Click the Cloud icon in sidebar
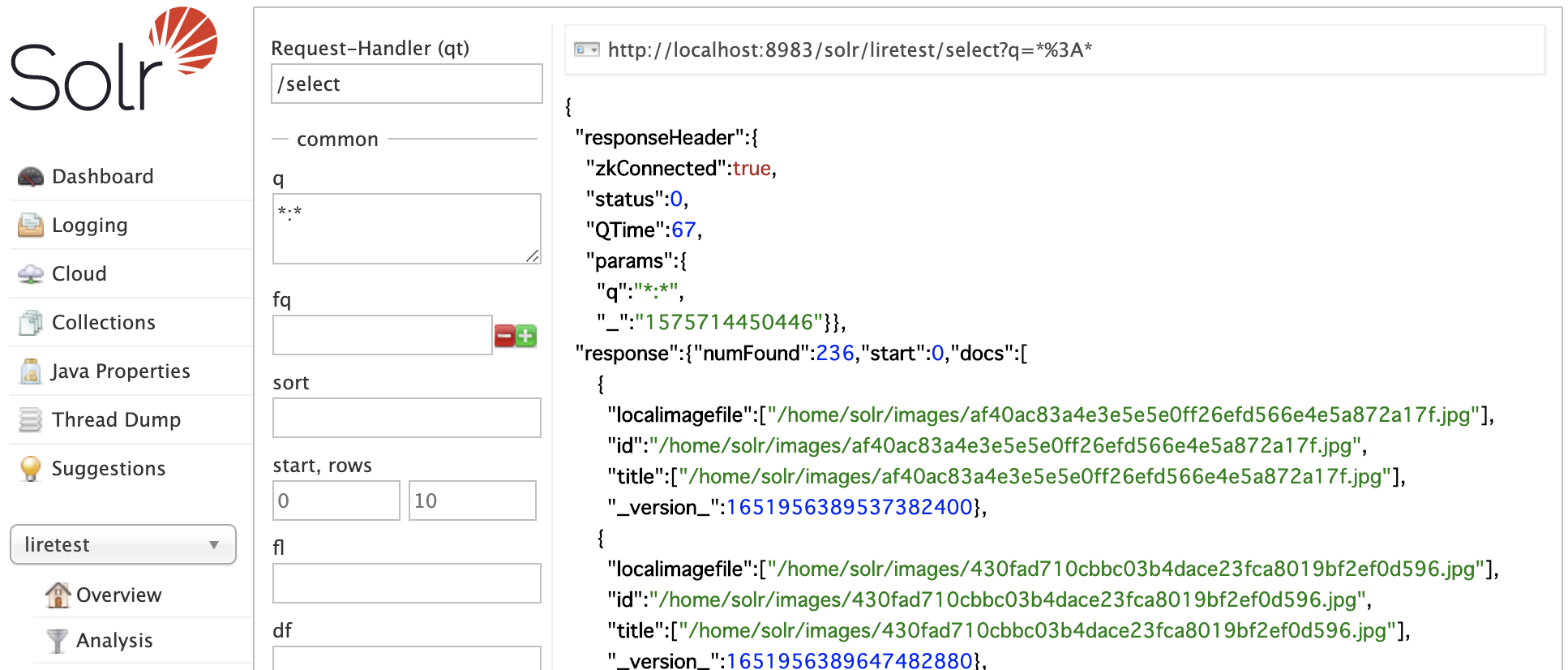Image resolution: width=1568 pixels, height=670 pixels. 31,273
